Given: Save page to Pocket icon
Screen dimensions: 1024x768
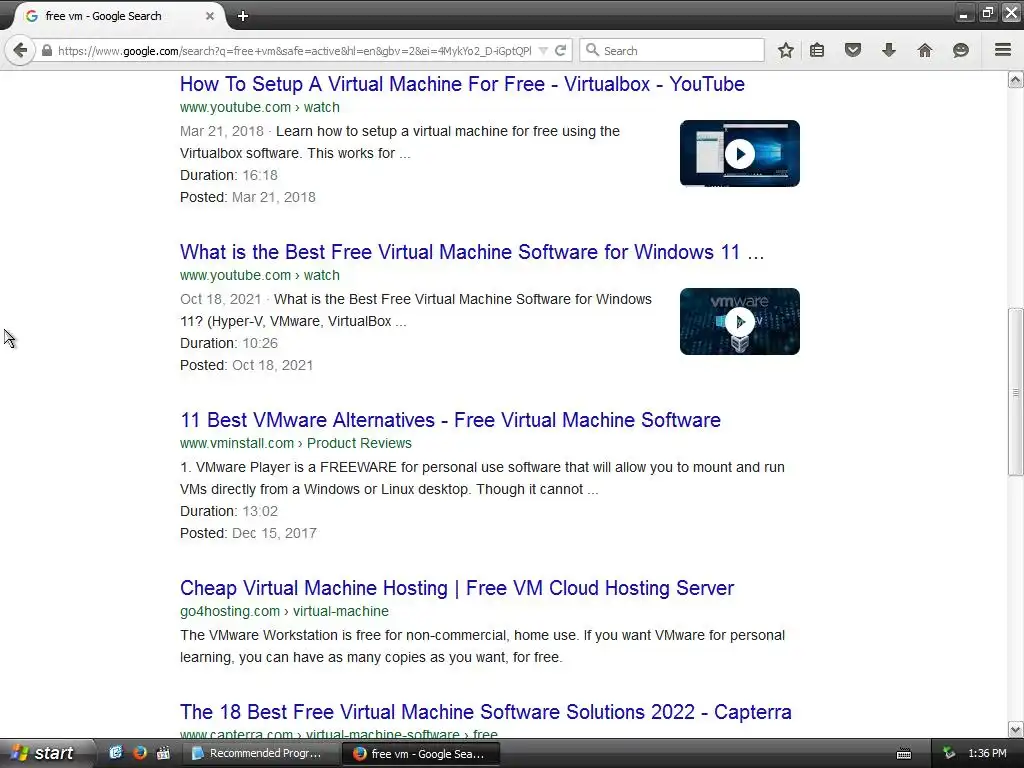Looking at the screenshot, I should point(853,50).
